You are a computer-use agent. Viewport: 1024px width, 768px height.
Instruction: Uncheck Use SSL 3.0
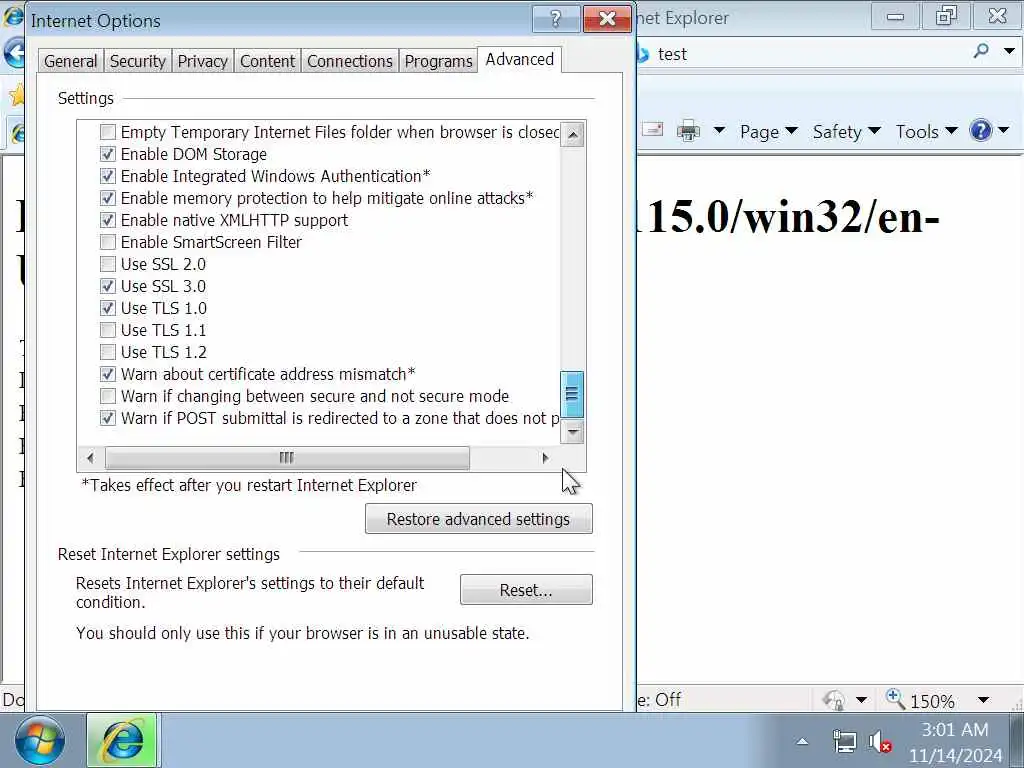pyautogui.click(x=108, y=287)
